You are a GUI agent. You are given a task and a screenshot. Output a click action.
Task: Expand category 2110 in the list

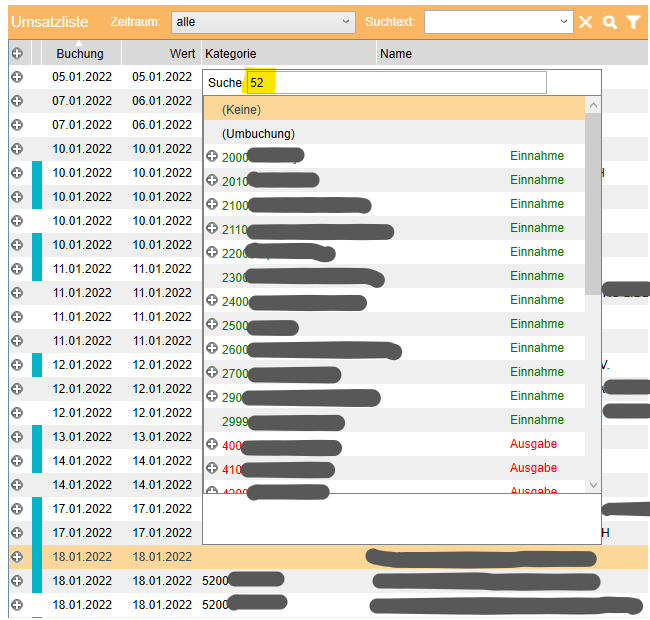click(x=212, y=228)
